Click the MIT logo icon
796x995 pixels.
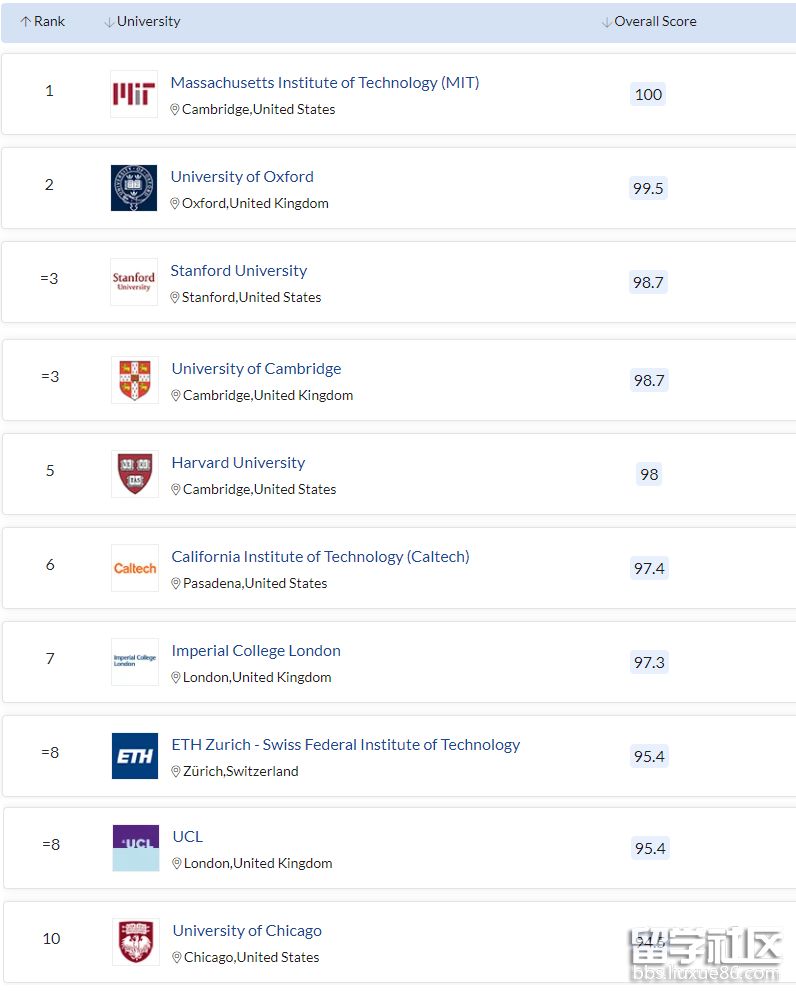(x=134, y=94)
